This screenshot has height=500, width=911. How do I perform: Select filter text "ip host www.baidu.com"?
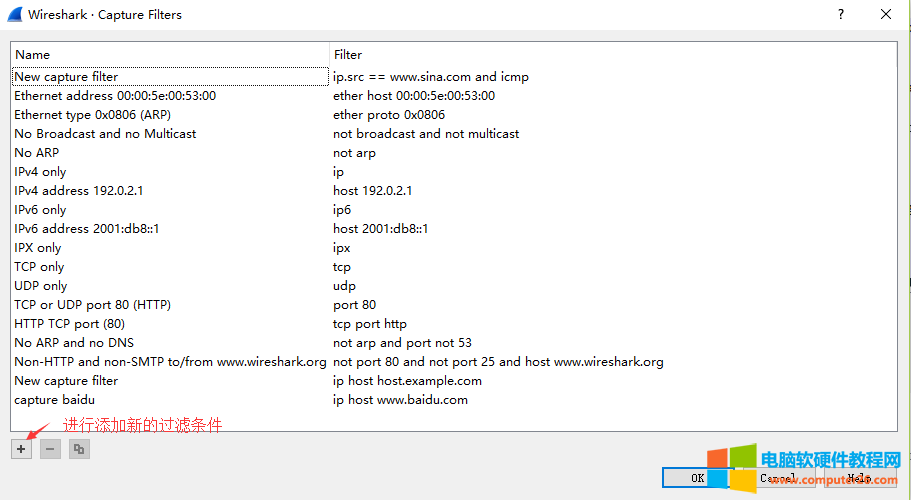(400, 400)
